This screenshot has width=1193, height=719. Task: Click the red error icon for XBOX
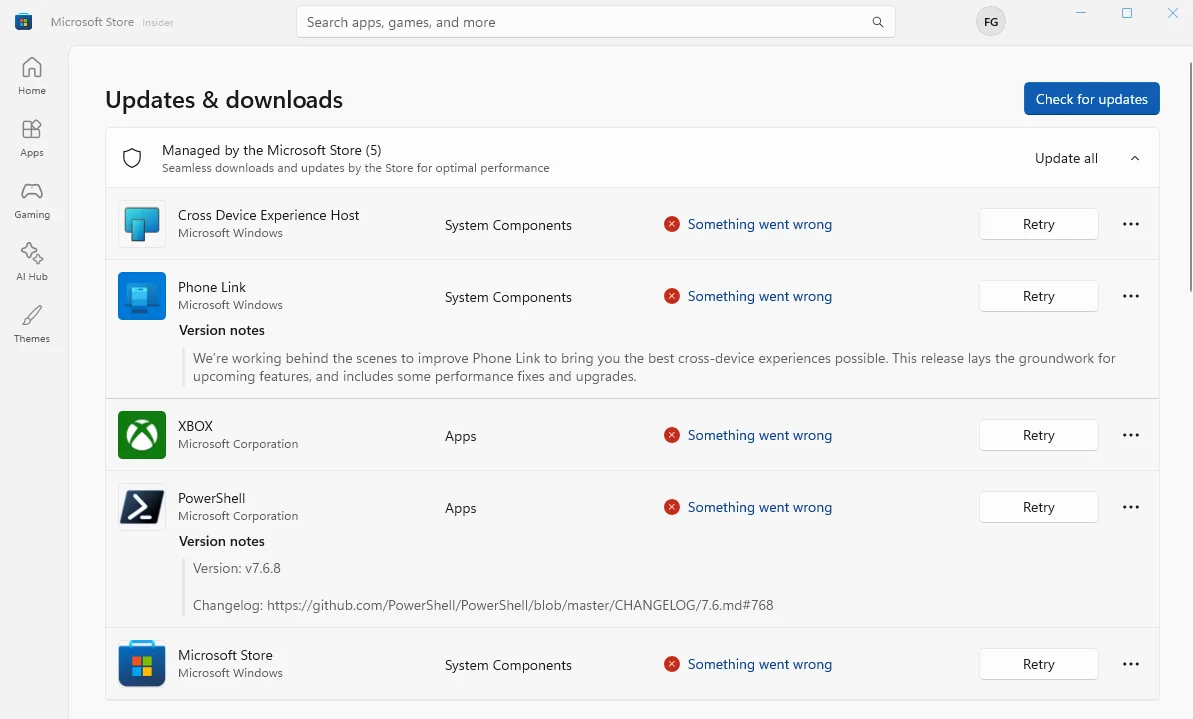click(671, 435)
